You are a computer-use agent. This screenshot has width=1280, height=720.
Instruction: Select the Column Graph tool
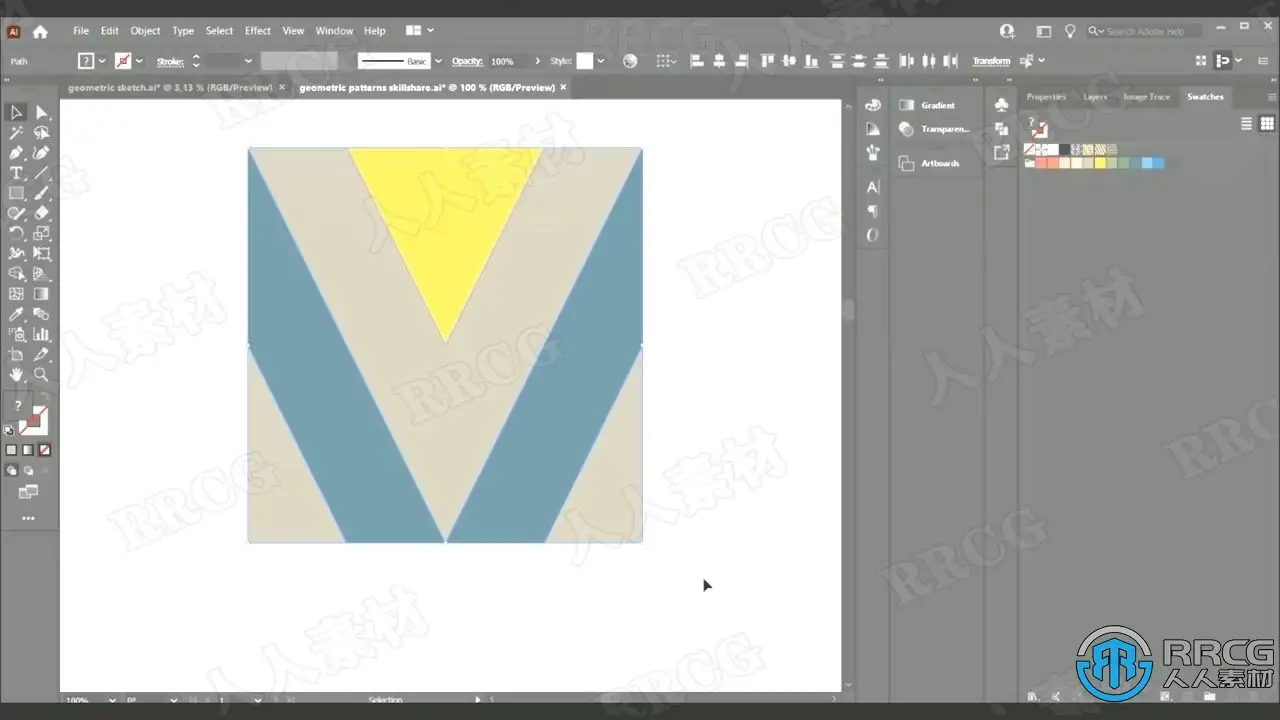click(x=42, y=334)
